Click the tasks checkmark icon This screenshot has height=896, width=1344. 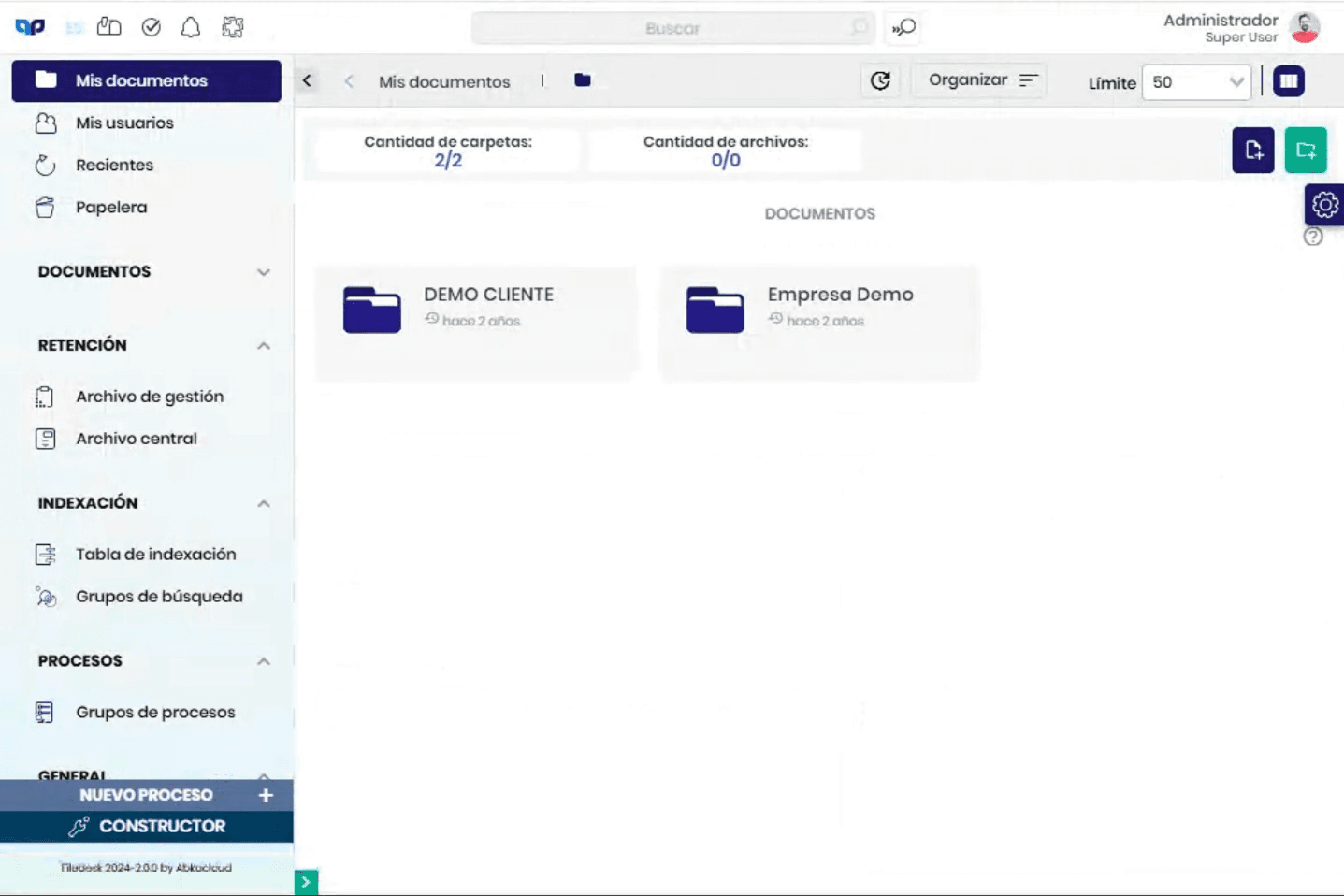tap(150, 27)
